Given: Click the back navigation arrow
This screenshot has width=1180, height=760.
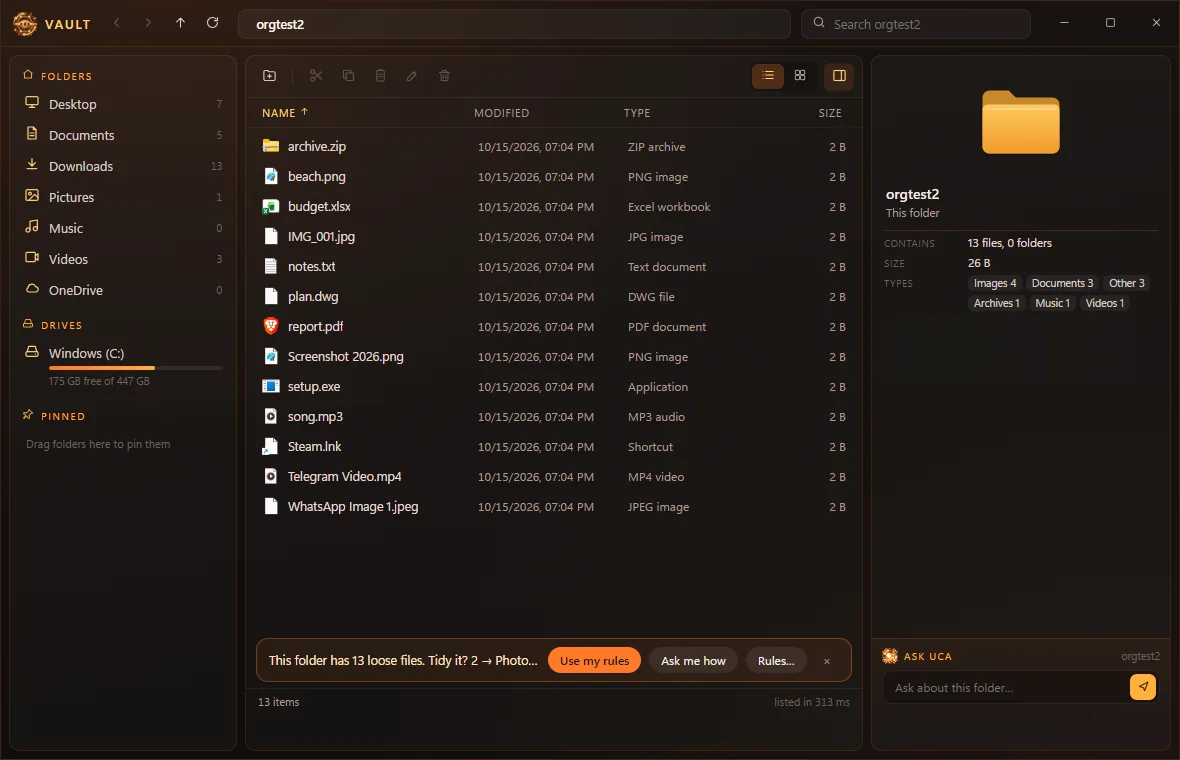Looking at the screenshot, I should tap(117, 23).
